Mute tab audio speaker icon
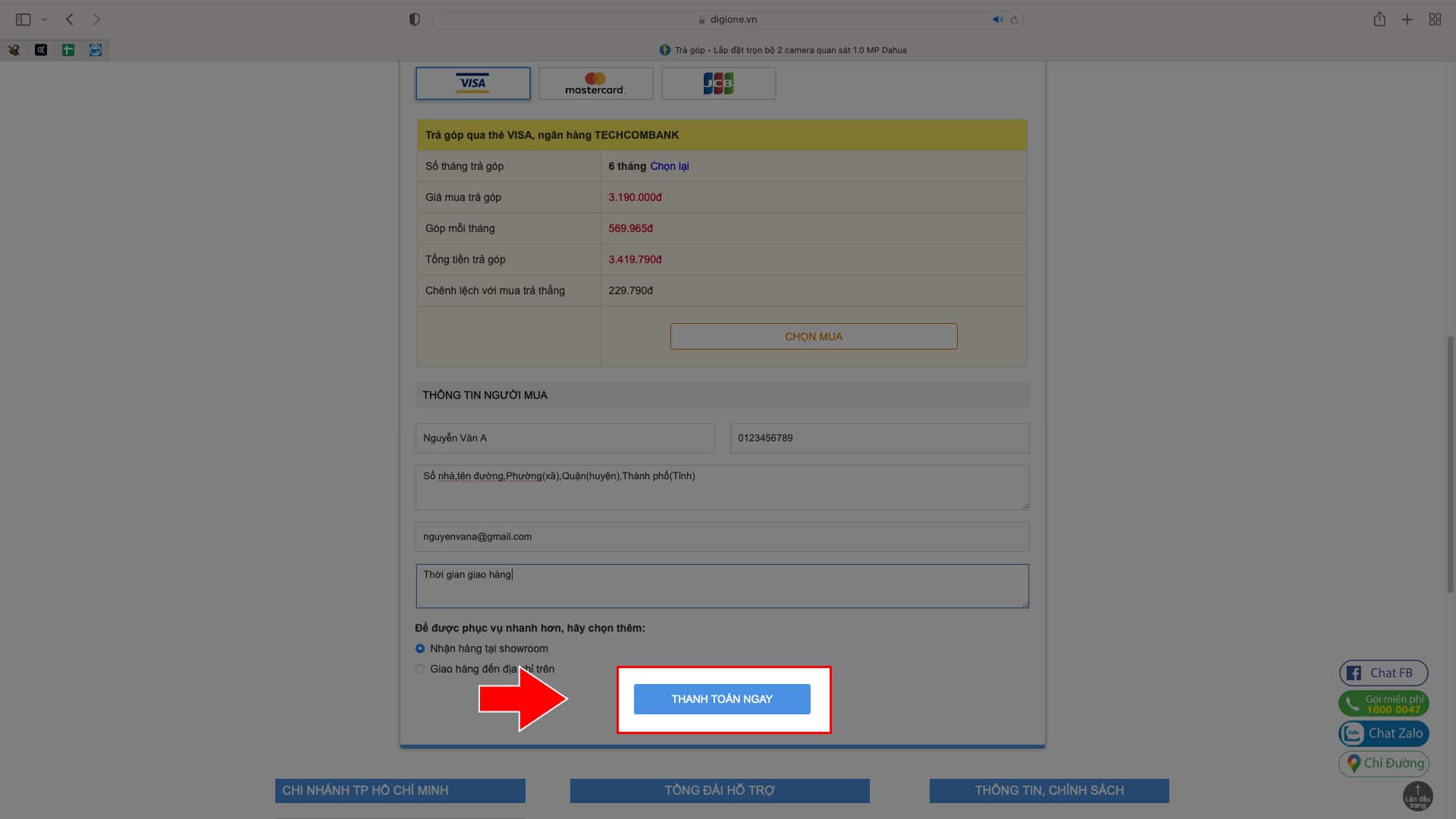Image resolution: width=1456 pixels, height=819 pixels. point(997,20)
